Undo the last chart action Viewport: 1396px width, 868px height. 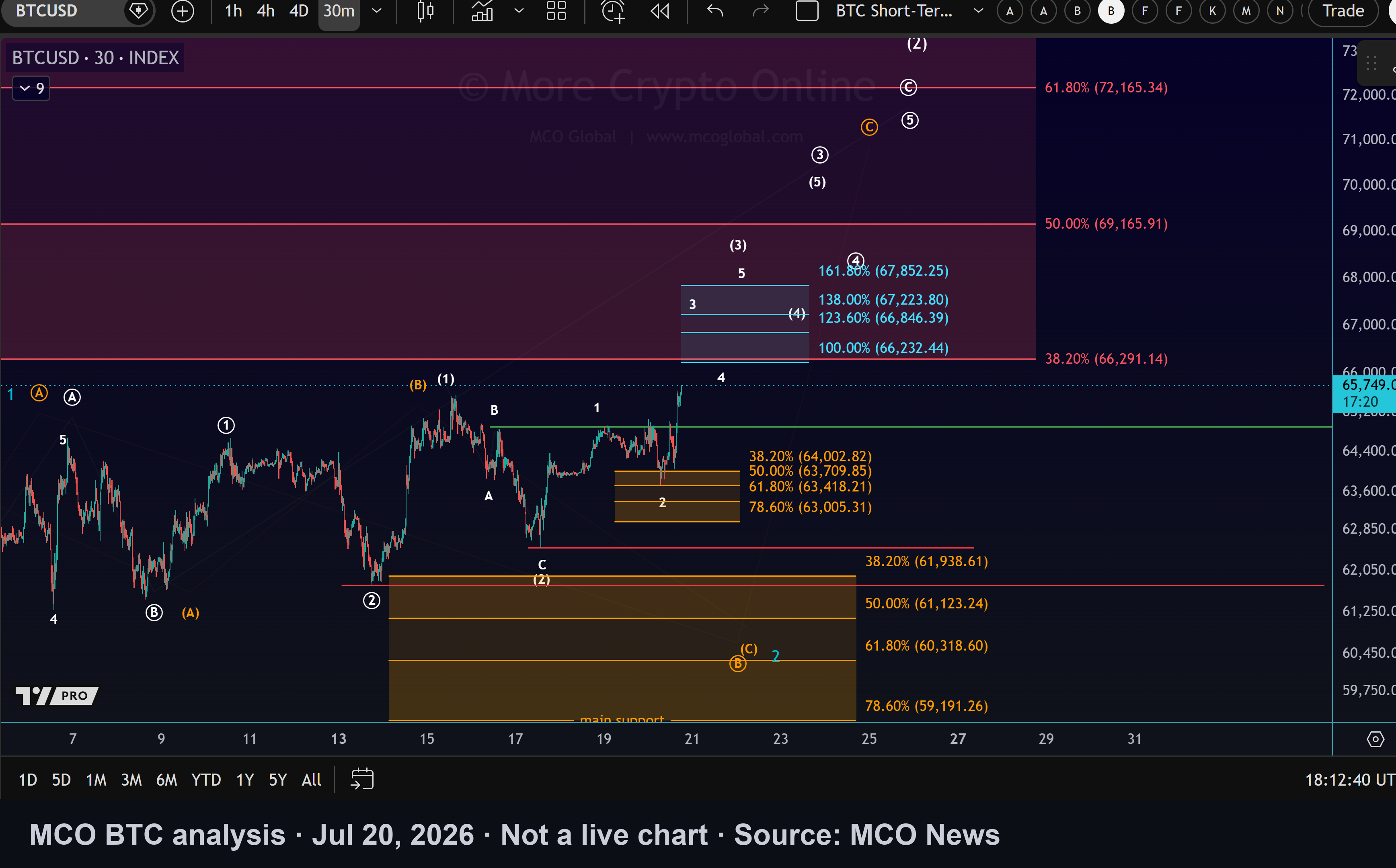pos(715,11)
